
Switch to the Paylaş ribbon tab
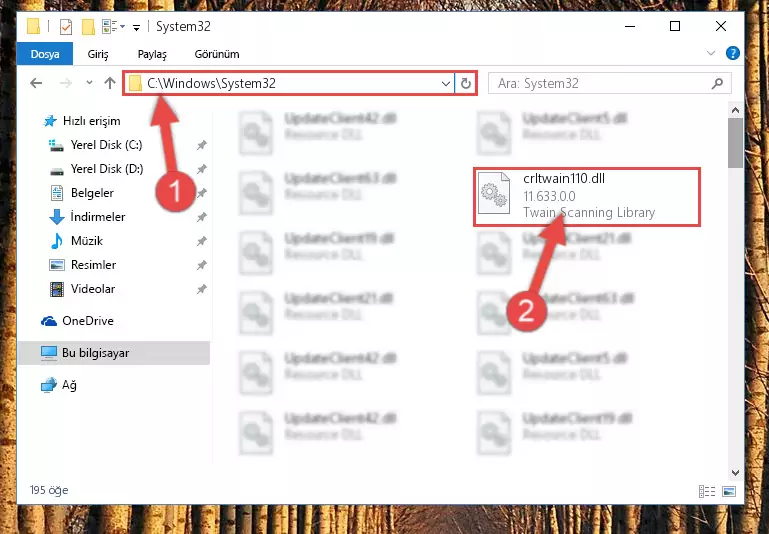152,54
